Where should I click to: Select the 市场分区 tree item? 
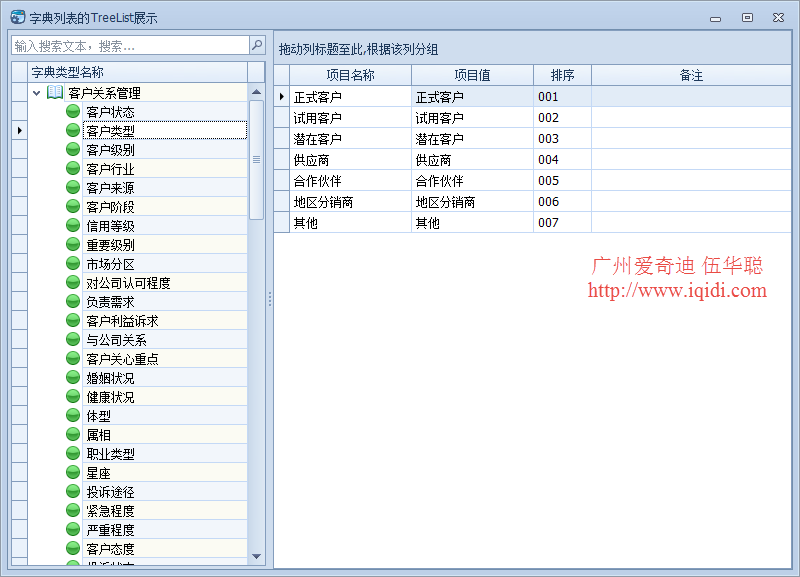click(165, 263)
